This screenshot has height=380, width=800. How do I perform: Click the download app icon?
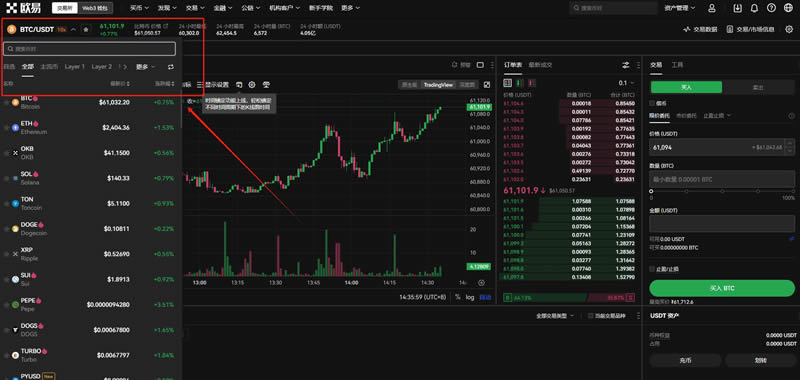click(737, 8)
